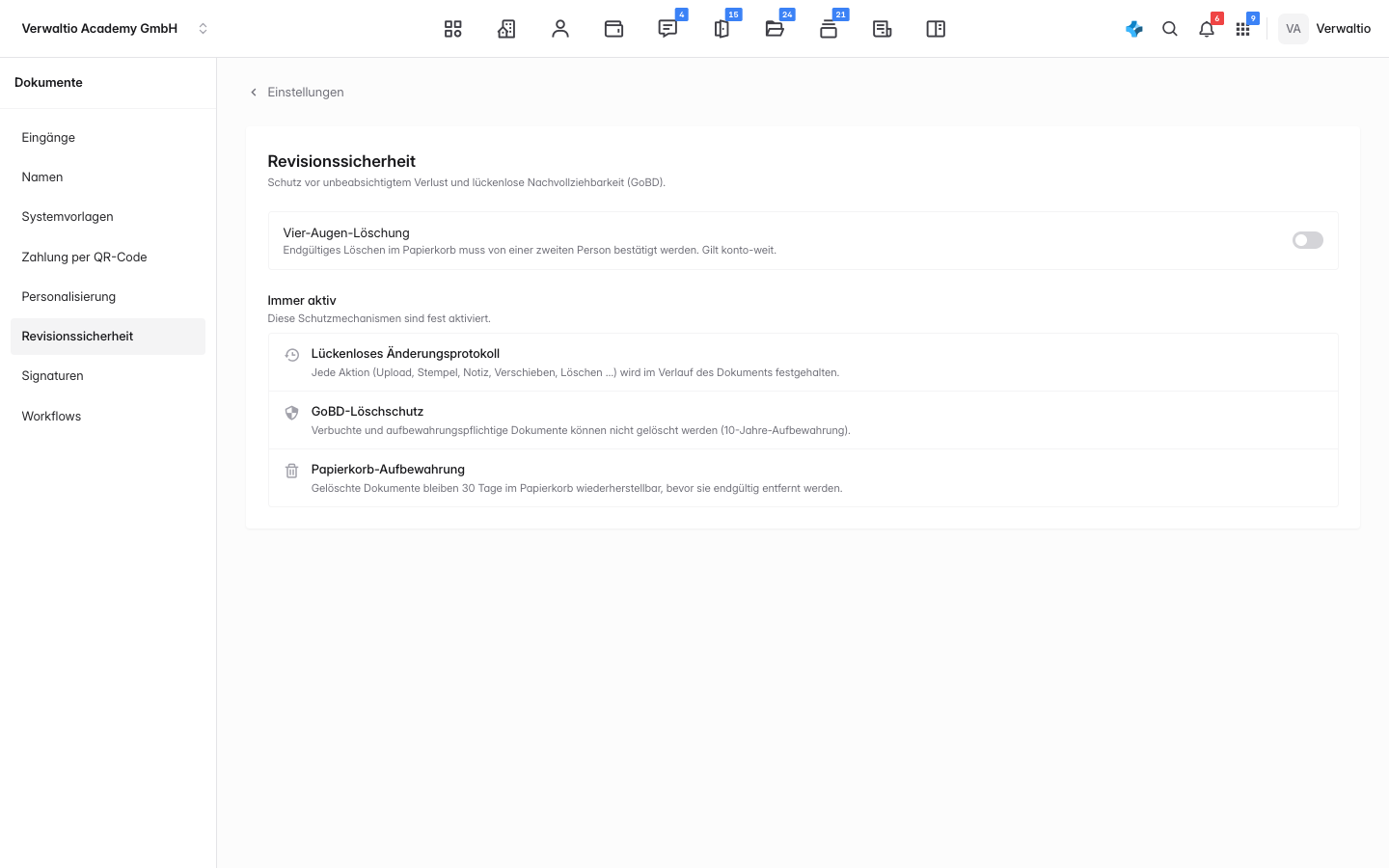This screenshot has height=868, width=1389.
Task: Open Personalisierung in the sidebar
Action: click(x=108, y=297)
